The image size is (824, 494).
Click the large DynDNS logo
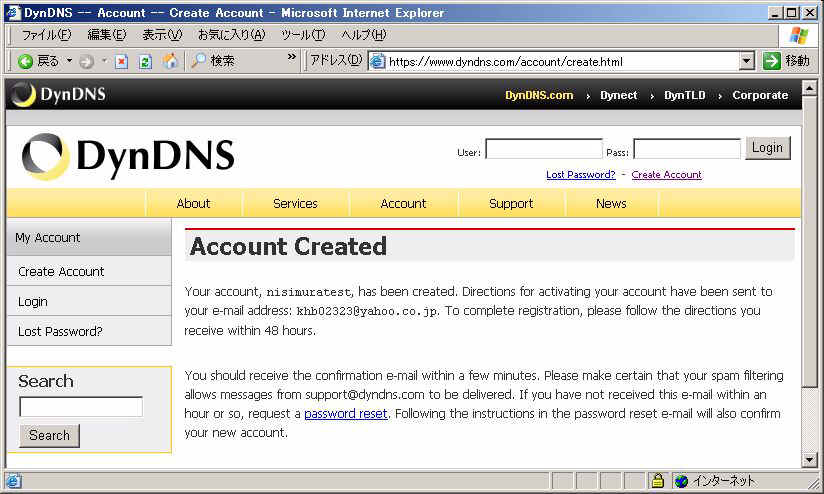(x=128, y=156)
